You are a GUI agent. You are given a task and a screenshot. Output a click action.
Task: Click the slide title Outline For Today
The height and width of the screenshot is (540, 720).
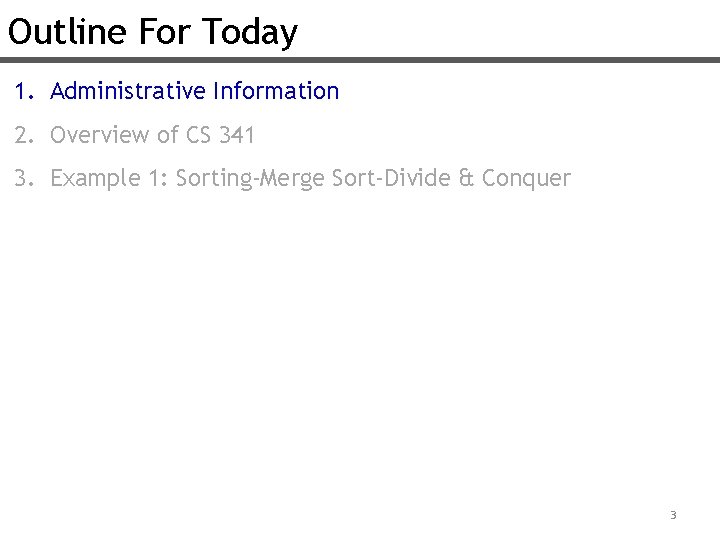coord(153,32)
